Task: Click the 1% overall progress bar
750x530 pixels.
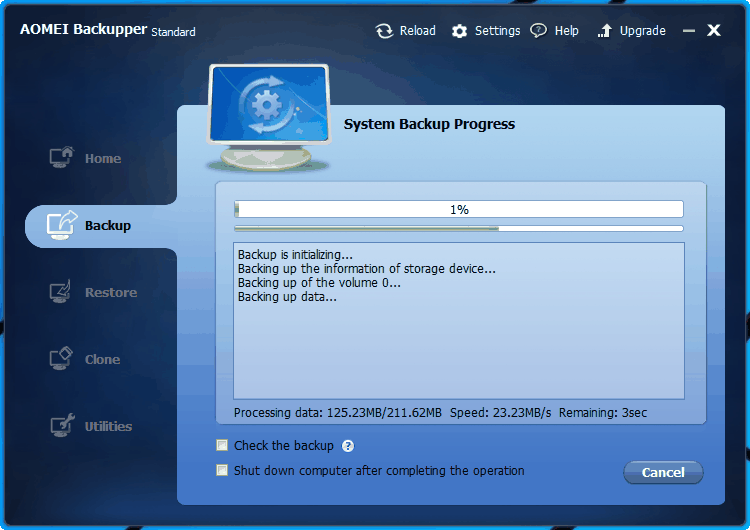Action: (459, 209)
